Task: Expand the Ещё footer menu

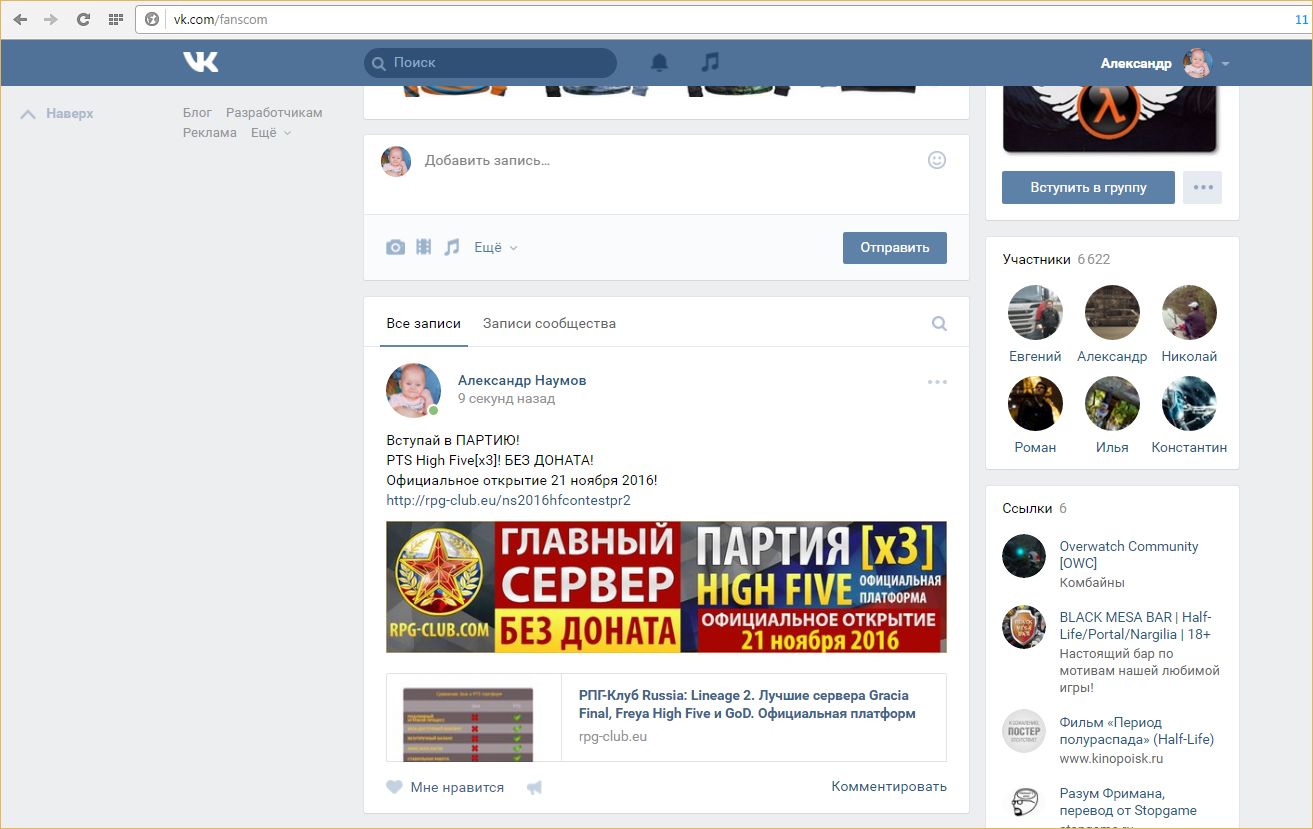Action: 270,133
